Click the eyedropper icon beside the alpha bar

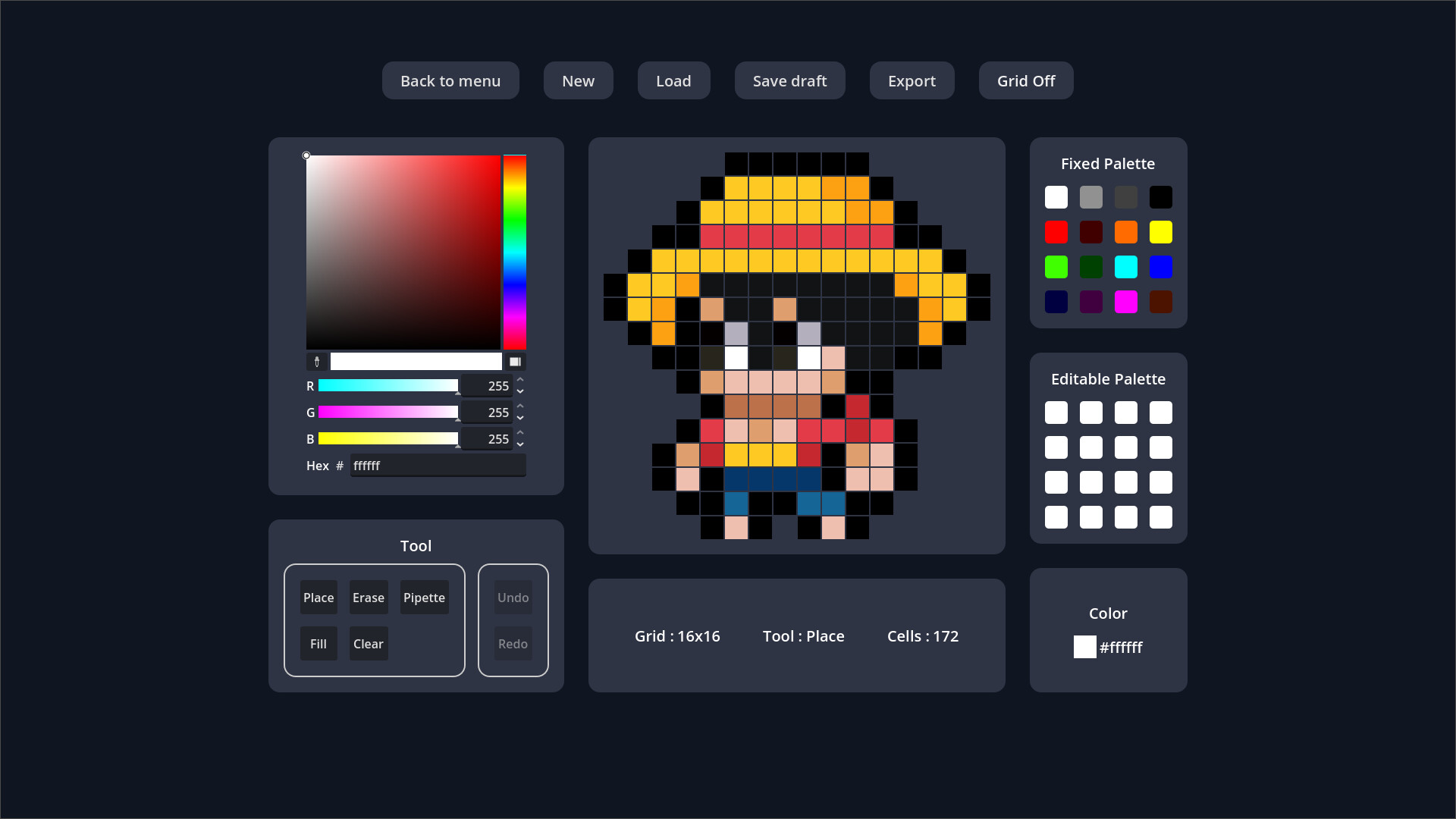[x=317, y=361]
